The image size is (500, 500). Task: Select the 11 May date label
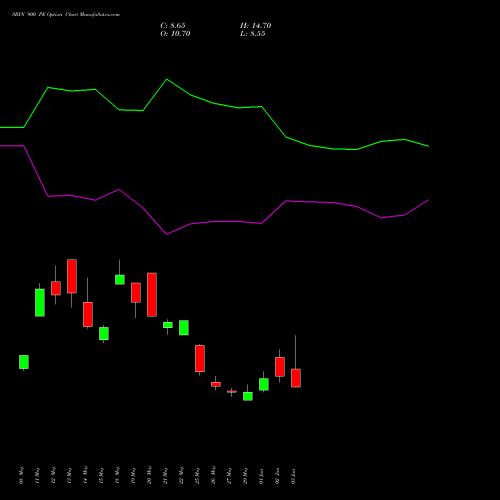click(x=37, y=475)
